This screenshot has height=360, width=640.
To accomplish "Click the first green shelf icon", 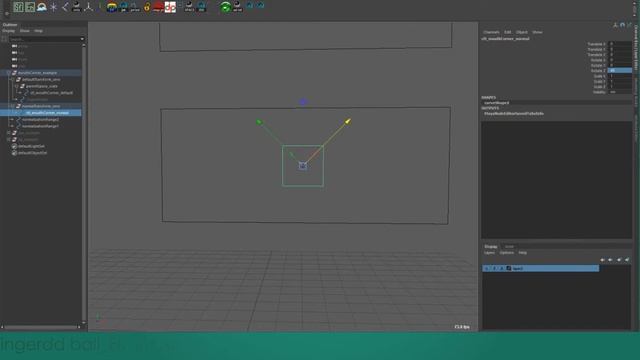I will (18, 7).
